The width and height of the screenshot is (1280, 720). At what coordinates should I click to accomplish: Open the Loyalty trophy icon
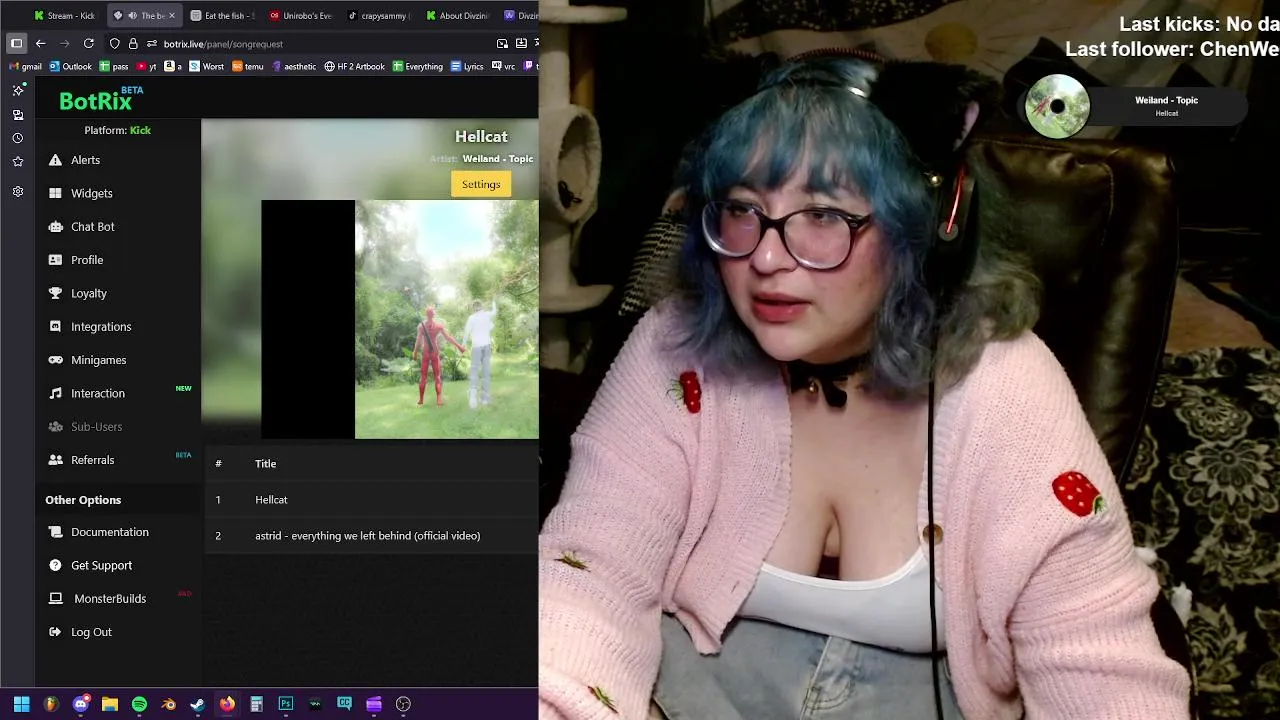55,293
